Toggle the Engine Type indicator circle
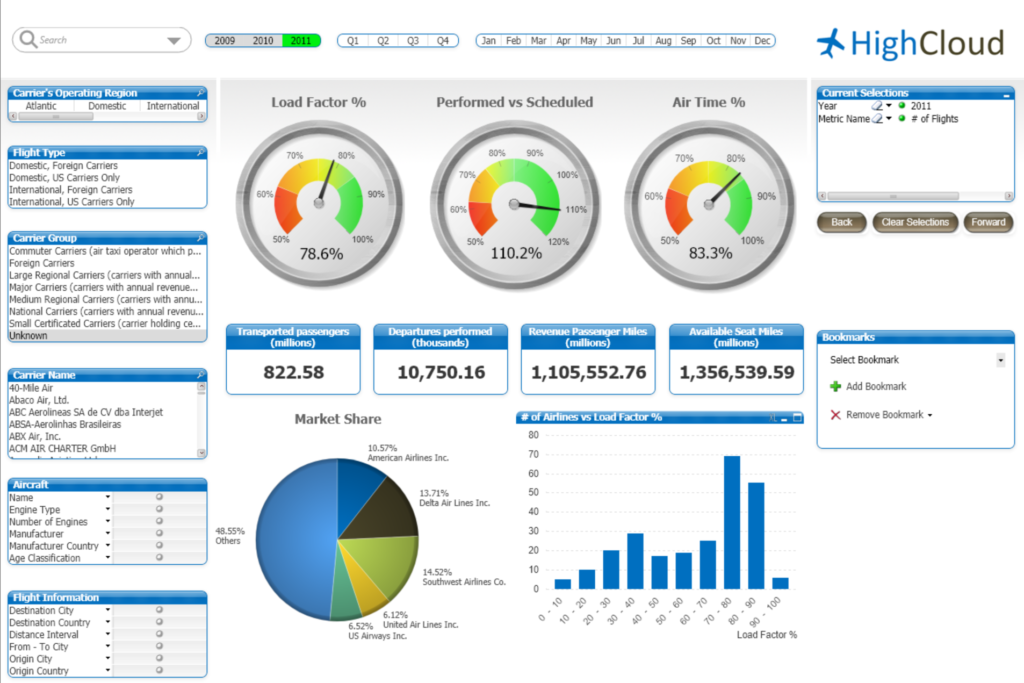The height and width of the screenshot is (683, 1024). [x=159, y=509]
